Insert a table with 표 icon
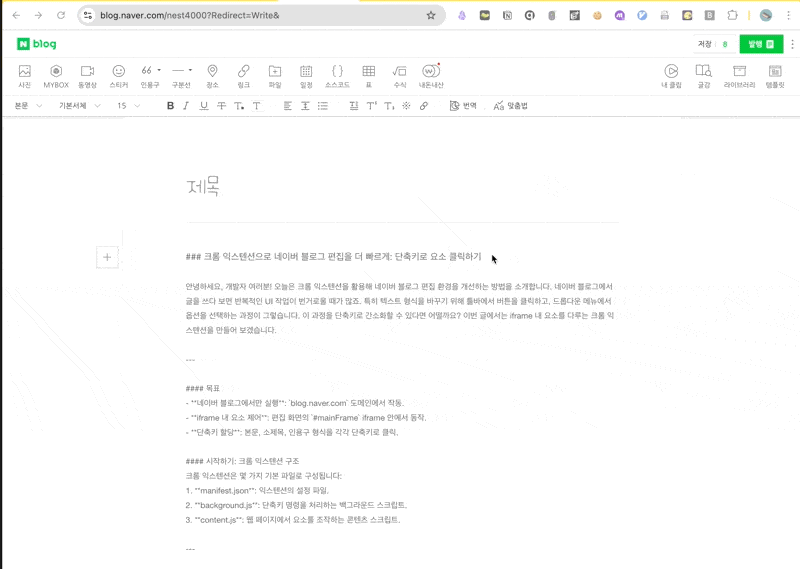This screenshot has height=569, width=800. tap(368, 76)
